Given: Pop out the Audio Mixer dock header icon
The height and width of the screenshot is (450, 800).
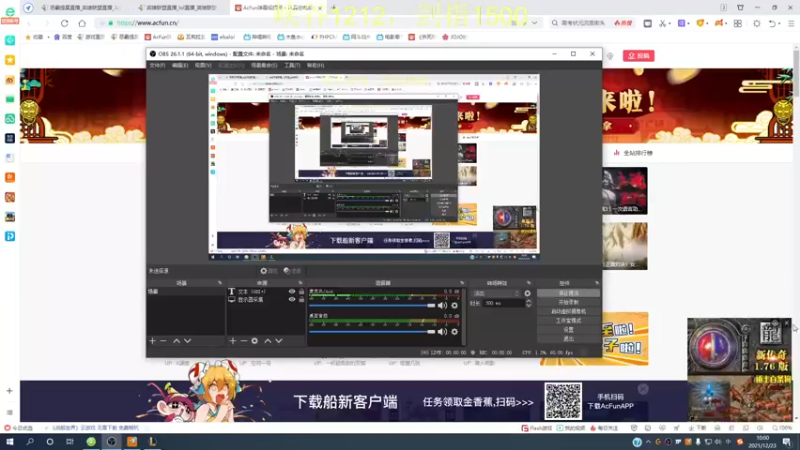Looking at the screenshot, I should click(x=462, y=283).
